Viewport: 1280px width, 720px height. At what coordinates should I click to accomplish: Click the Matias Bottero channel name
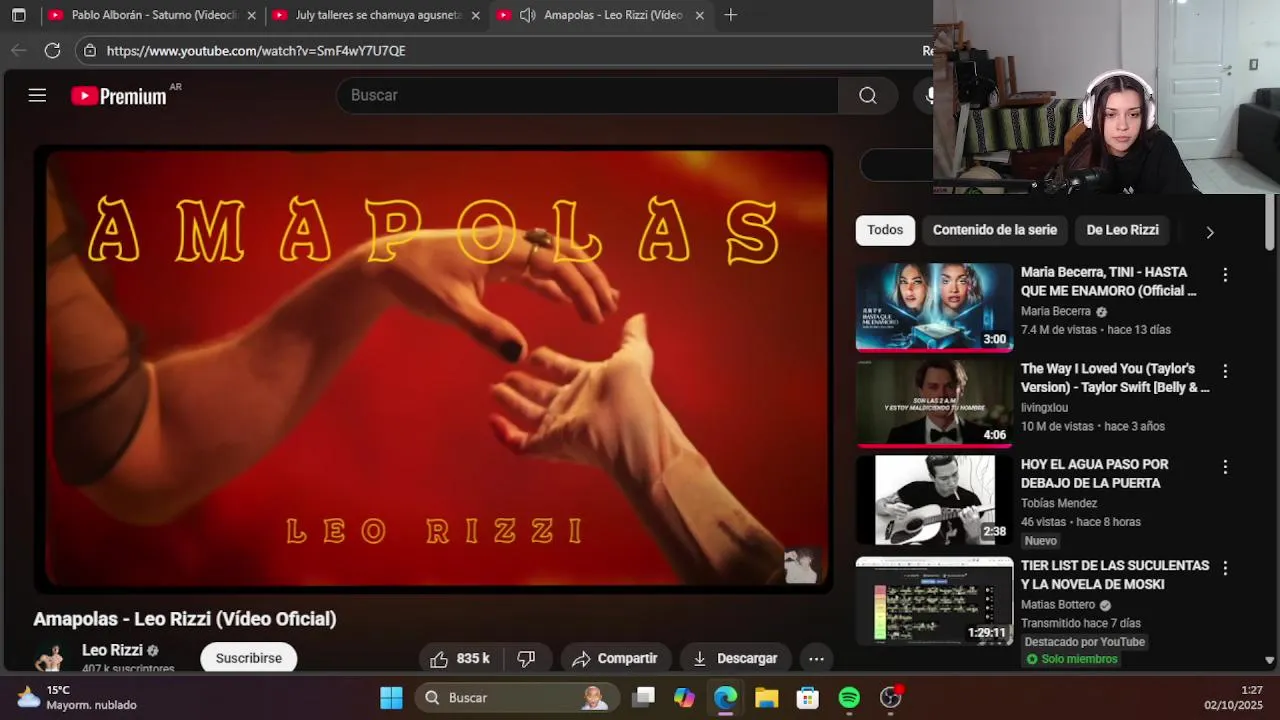point(1058,605)
